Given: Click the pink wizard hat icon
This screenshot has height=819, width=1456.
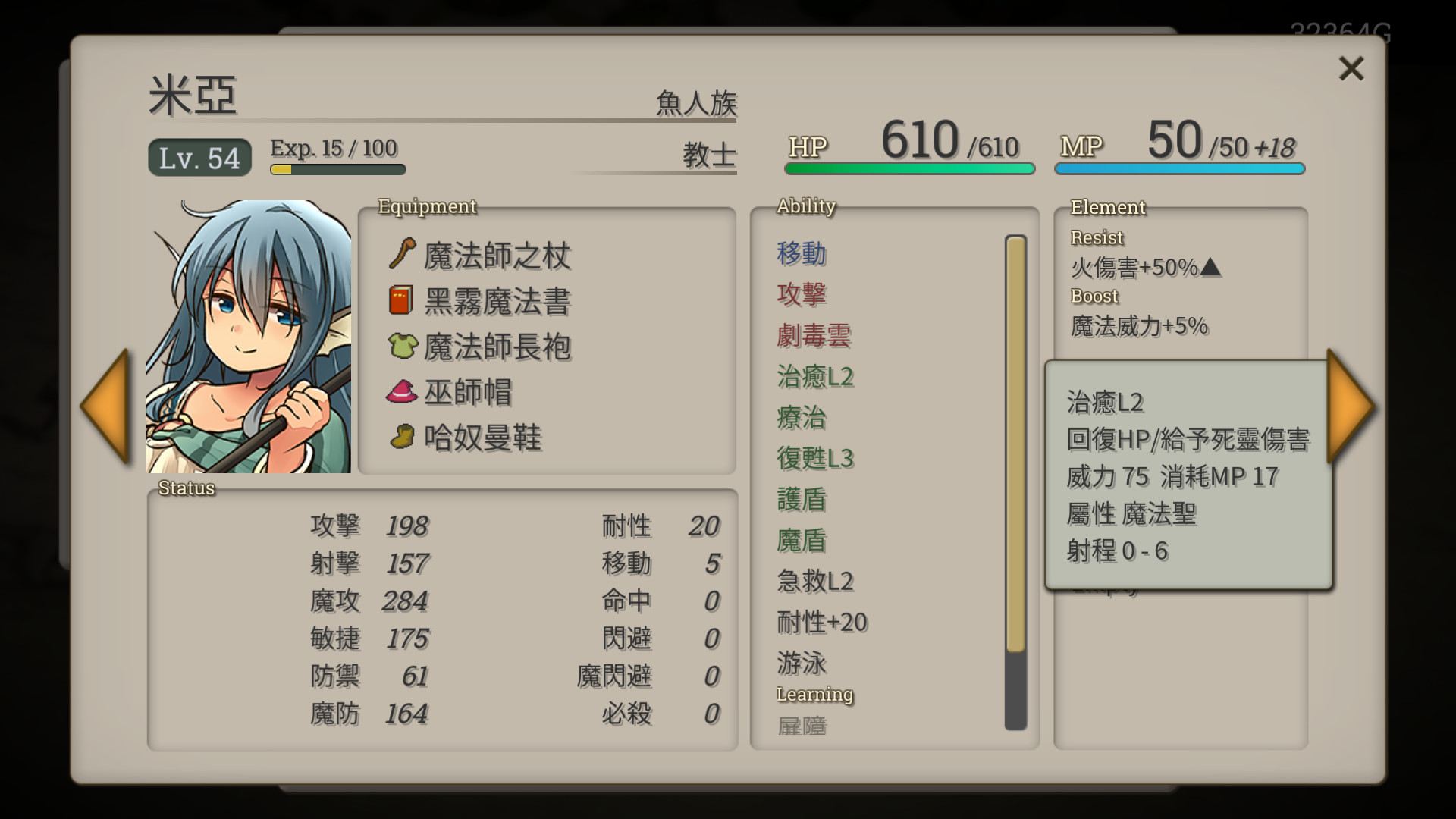Looking at the screenshot, I should pos(402,391).
